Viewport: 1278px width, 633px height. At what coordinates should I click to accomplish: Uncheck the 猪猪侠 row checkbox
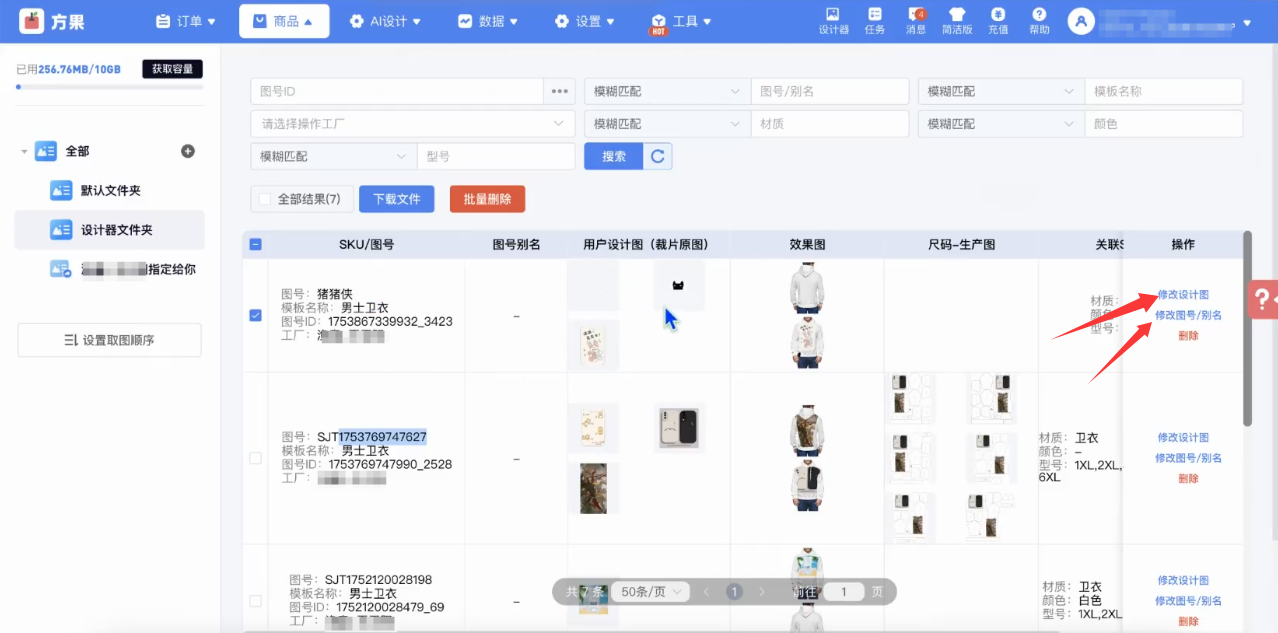click(255, 315)
